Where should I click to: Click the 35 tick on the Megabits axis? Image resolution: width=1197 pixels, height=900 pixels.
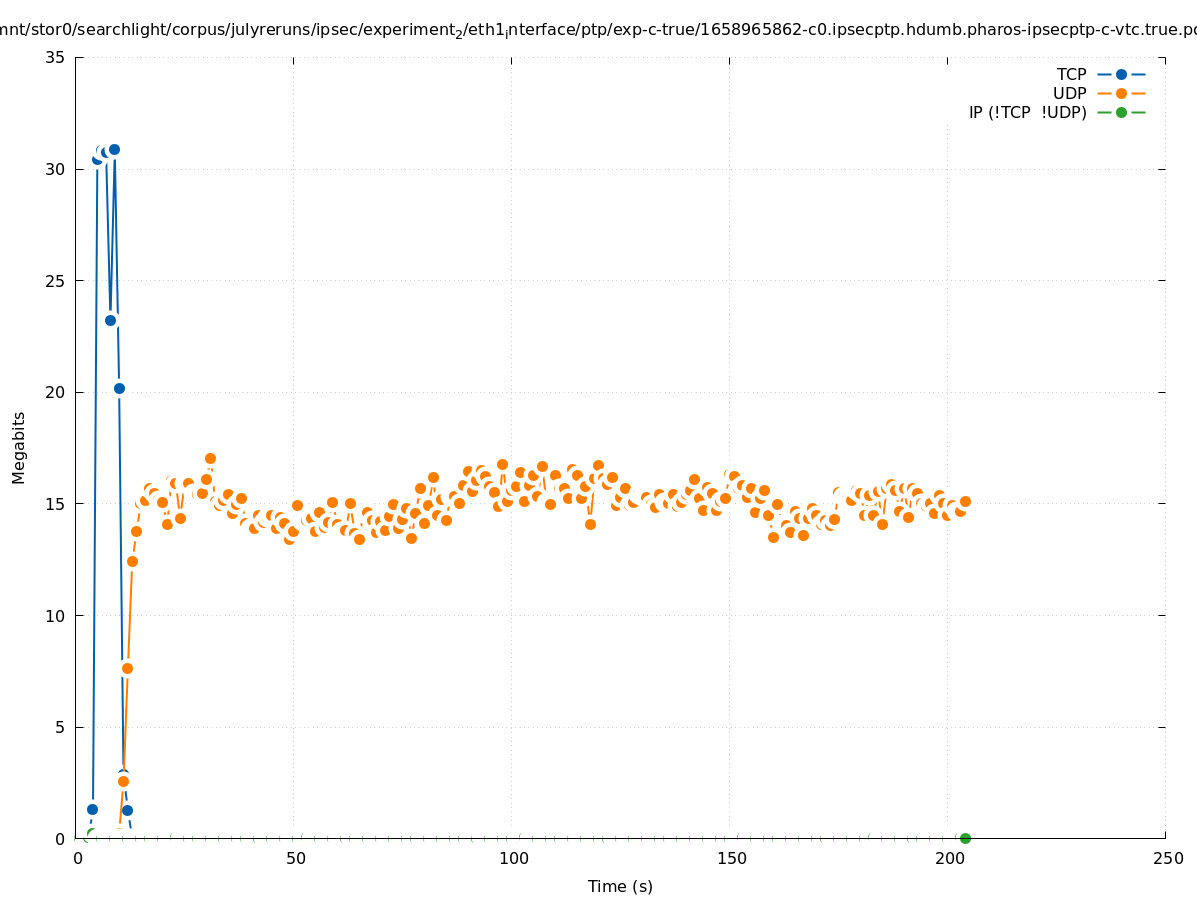click(x=55, y=57)
